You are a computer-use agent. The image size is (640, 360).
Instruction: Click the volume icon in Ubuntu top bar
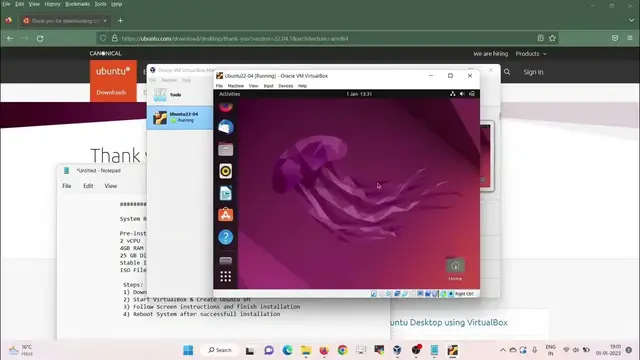tap(462, 94)
